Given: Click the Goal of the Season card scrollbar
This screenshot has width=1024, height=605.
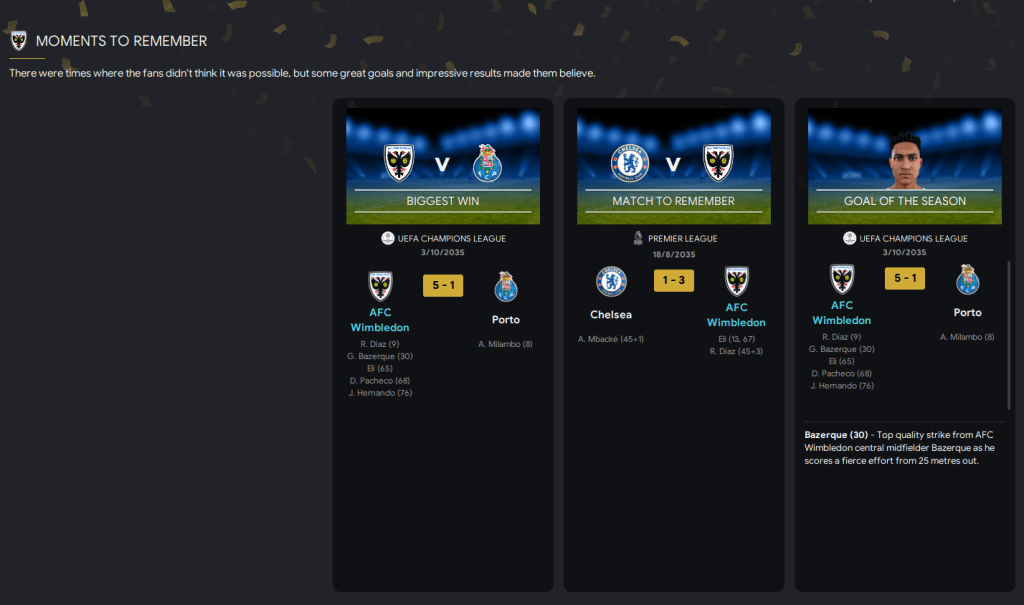Looking at the screenshot, I should (1009, 336).
